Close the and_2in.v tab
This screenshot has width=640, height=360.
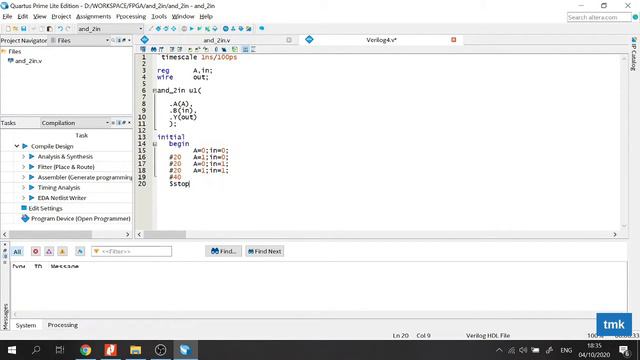pos(289,40)
